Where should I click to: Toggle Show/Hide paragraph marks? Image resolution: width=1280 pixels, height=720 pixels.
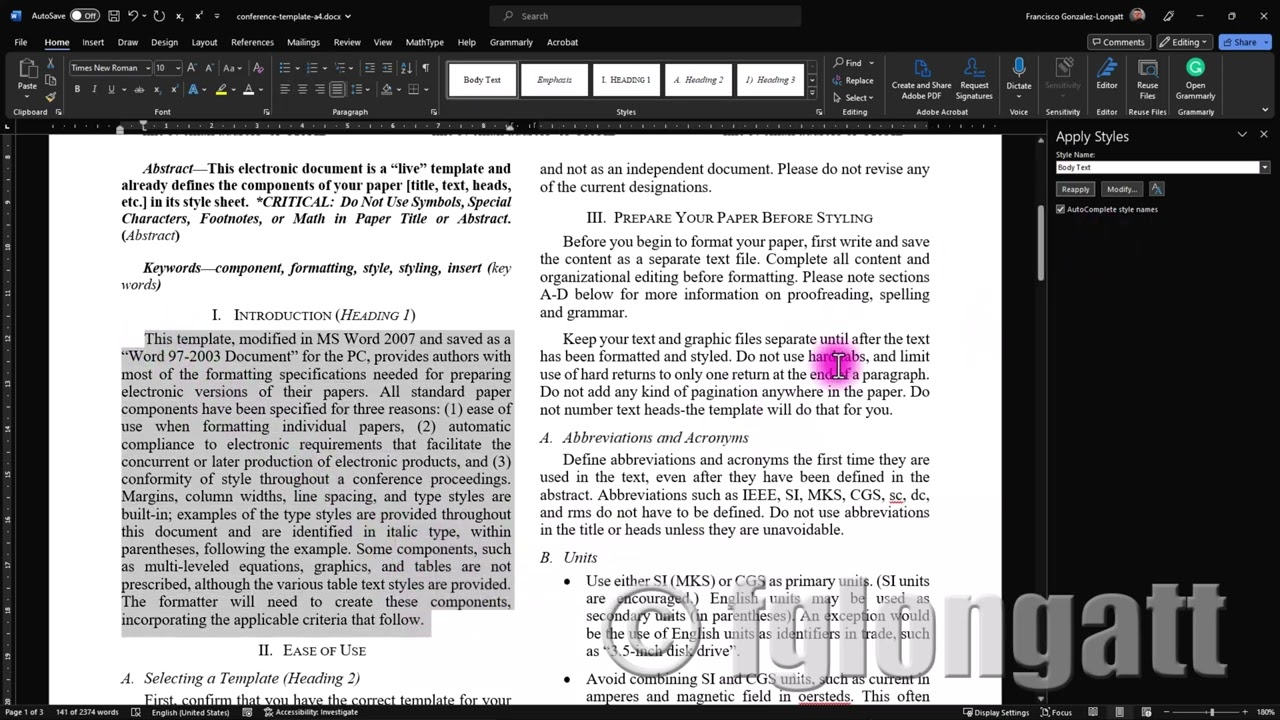click(426, 68)
